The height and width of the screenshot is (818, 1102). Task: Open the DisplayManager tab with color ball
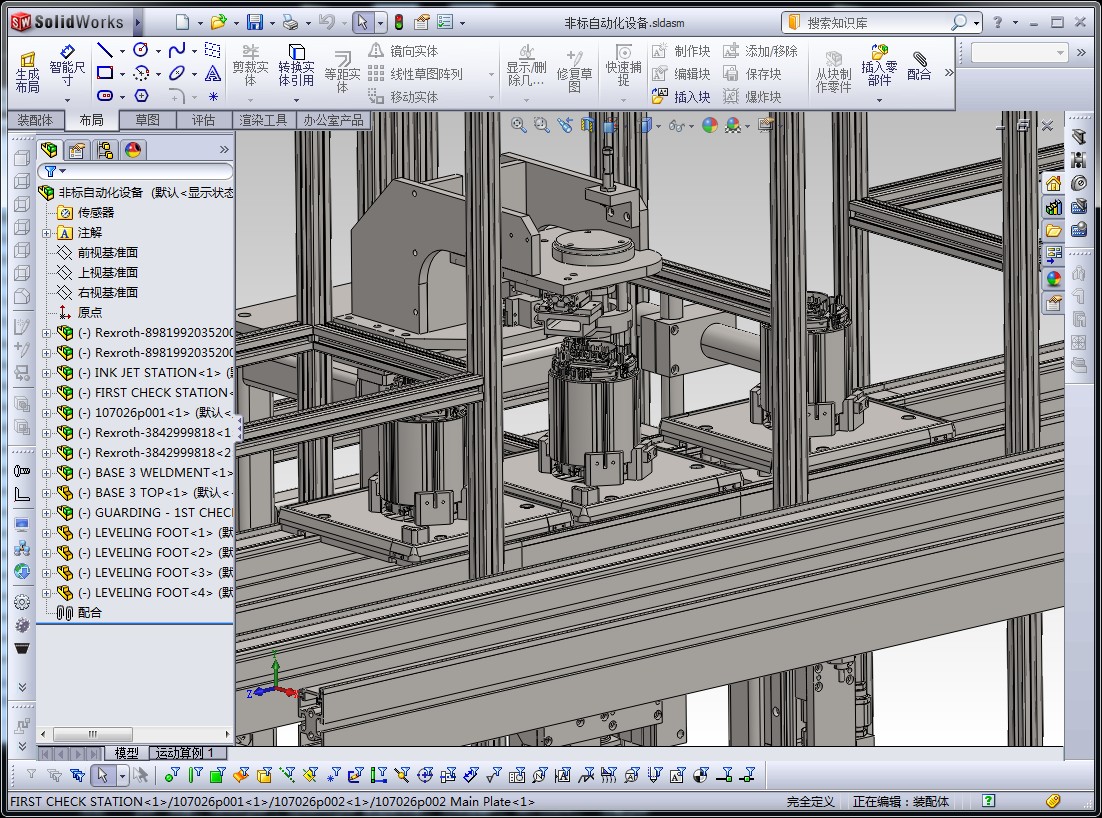pyautogui.click(x=132, y=150)
